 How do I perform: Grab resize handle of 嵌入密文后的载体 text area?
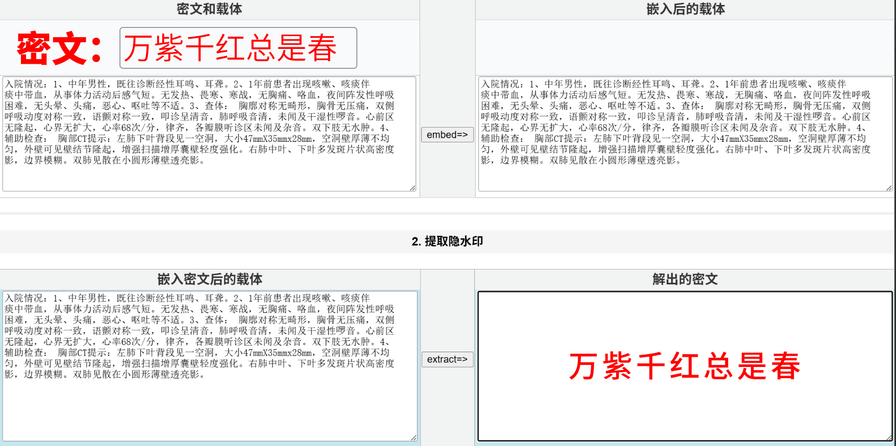tap(413, 437)
